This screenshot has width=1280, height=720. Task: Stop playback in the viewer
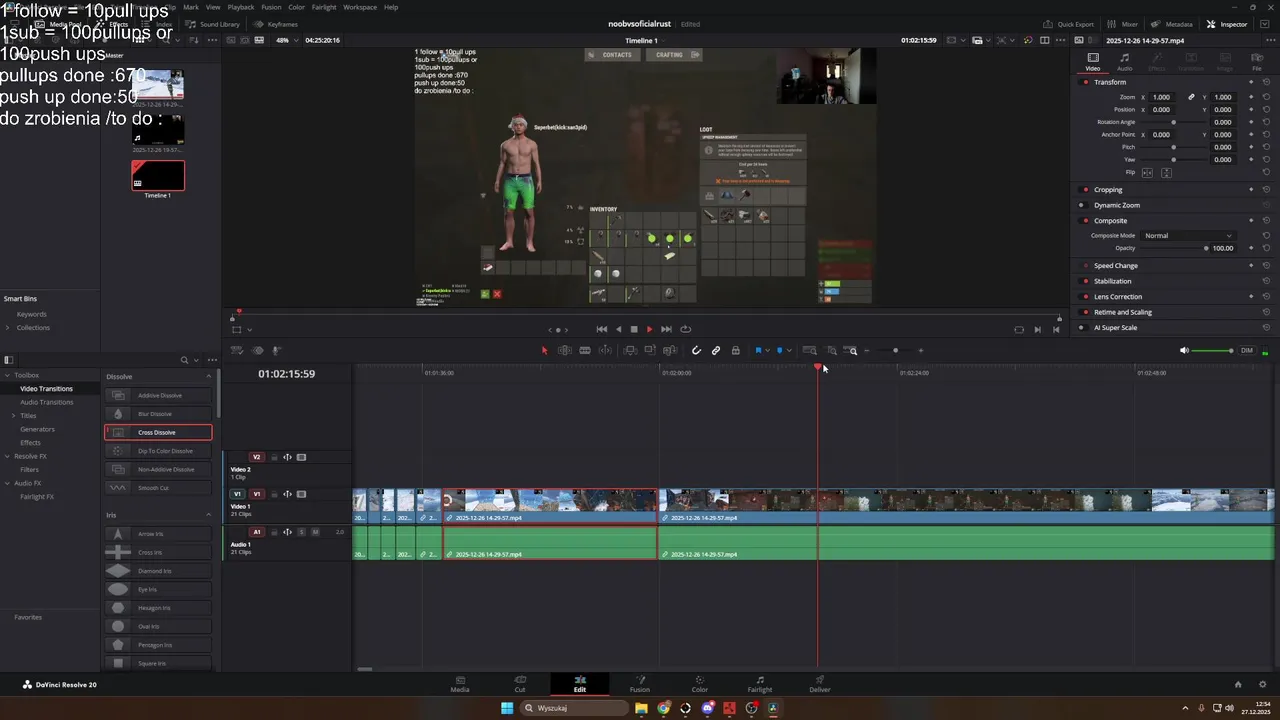[x=633, y=329]
